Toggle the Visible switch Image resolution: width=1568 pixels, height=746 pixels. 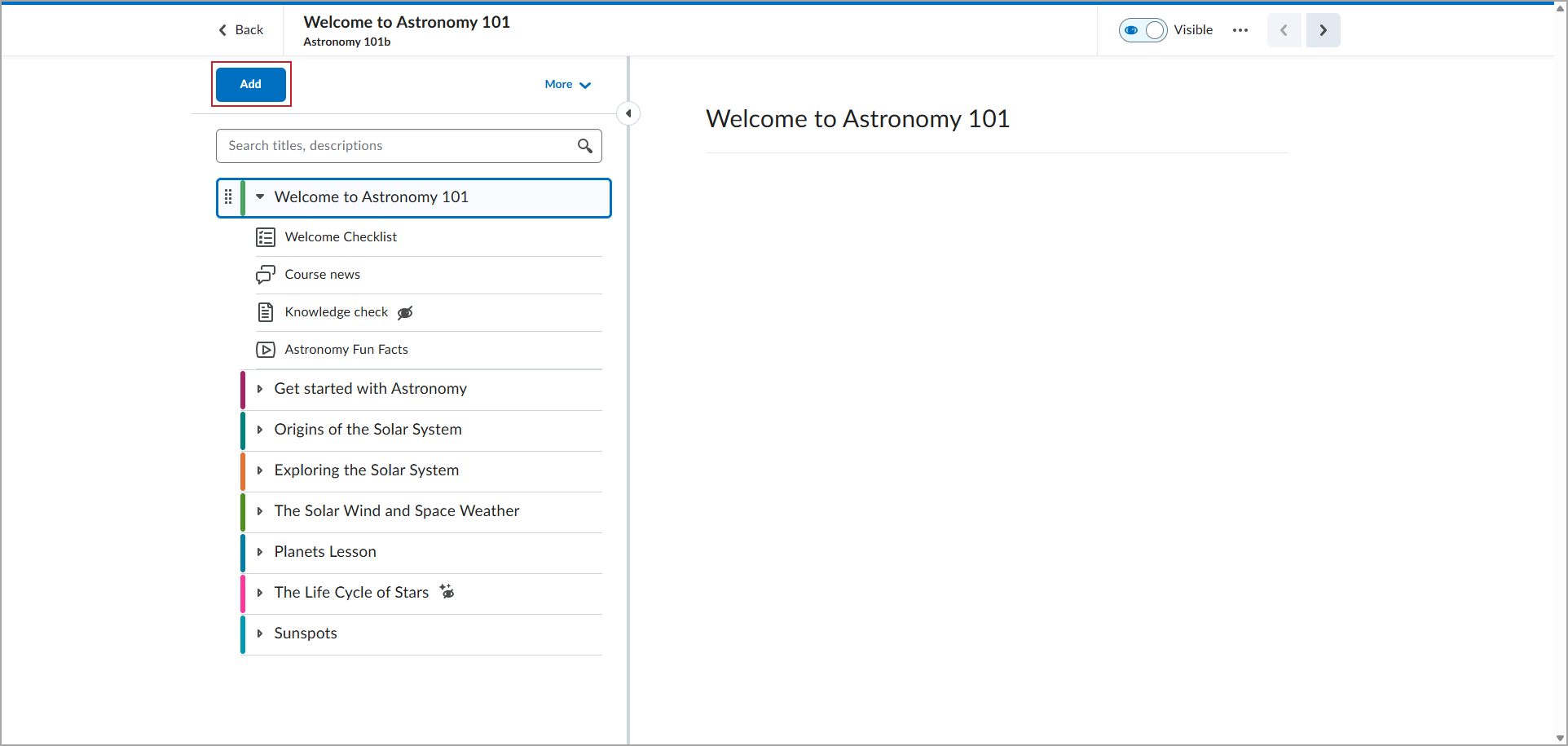(1143, 30)
